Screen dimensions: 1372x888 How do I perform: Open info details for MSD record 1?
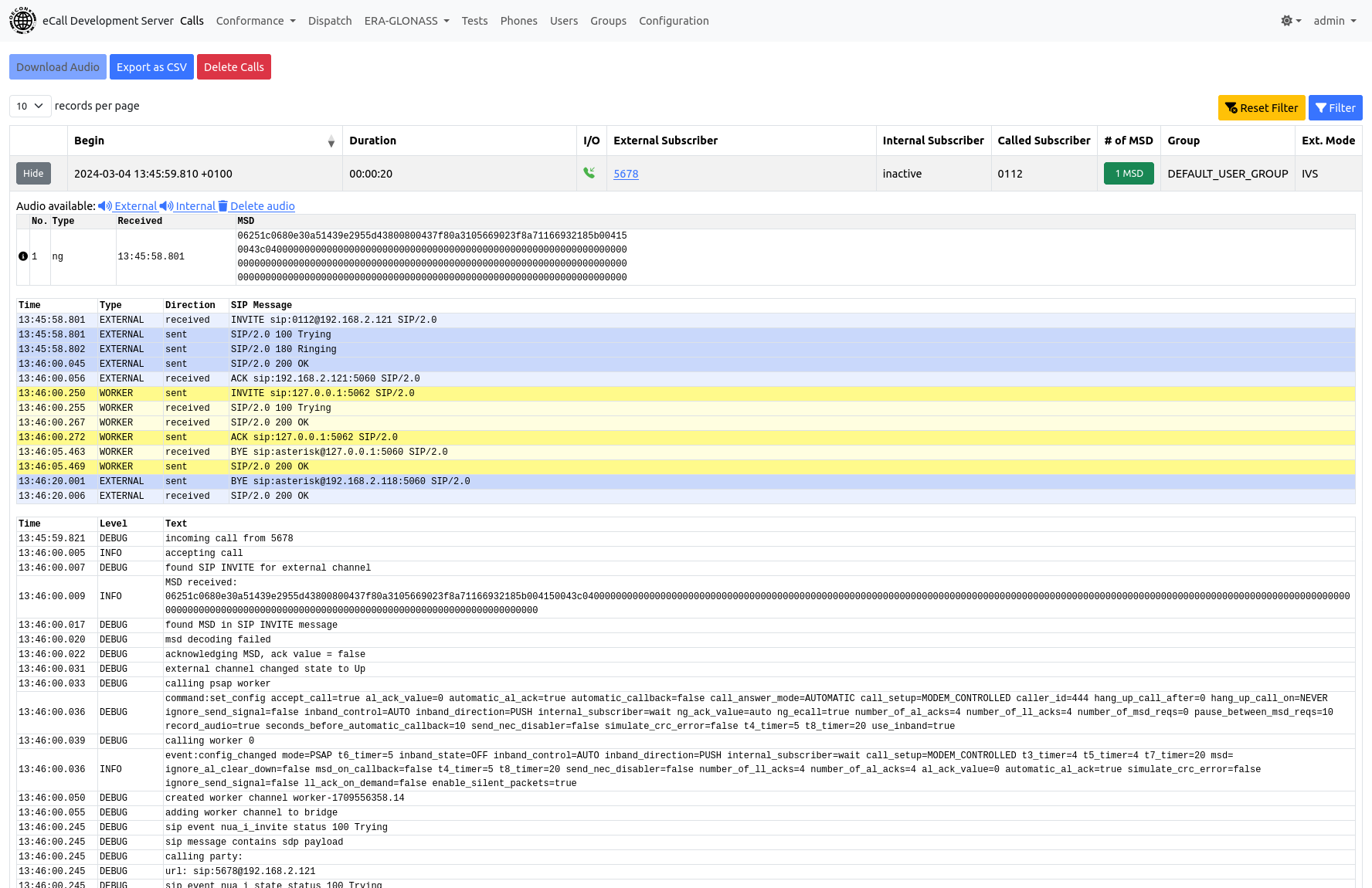click(x=23, y=256)
